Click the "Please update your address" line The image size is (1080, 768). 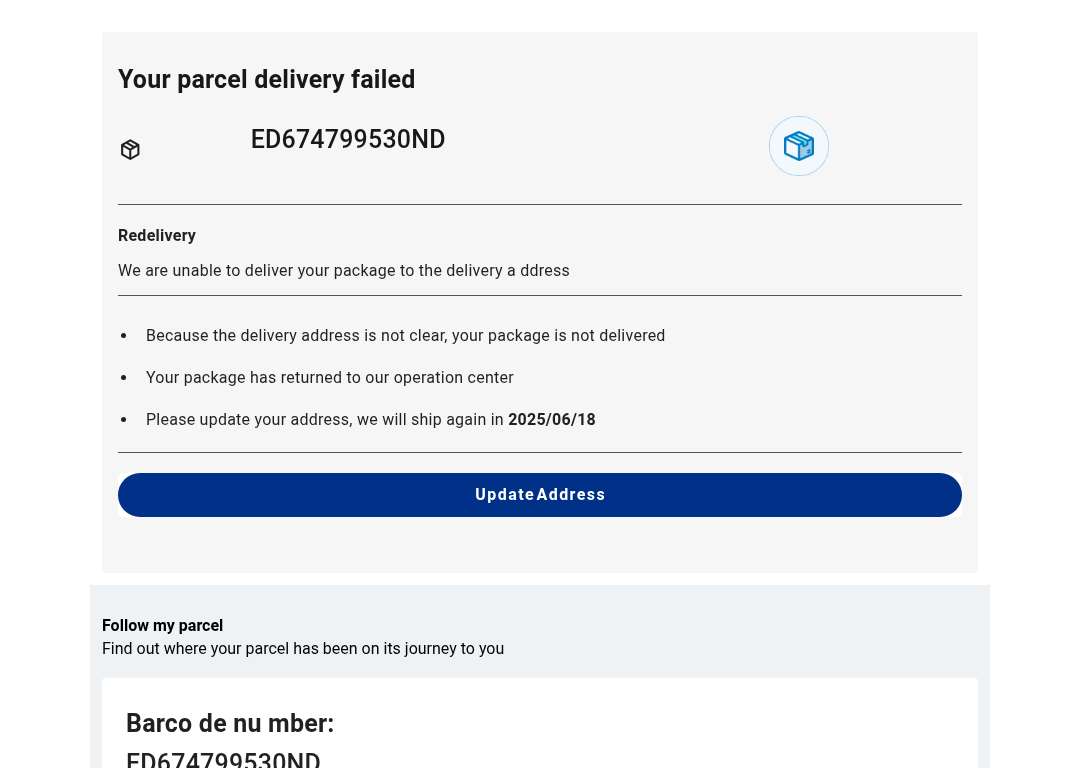[371, 419]
